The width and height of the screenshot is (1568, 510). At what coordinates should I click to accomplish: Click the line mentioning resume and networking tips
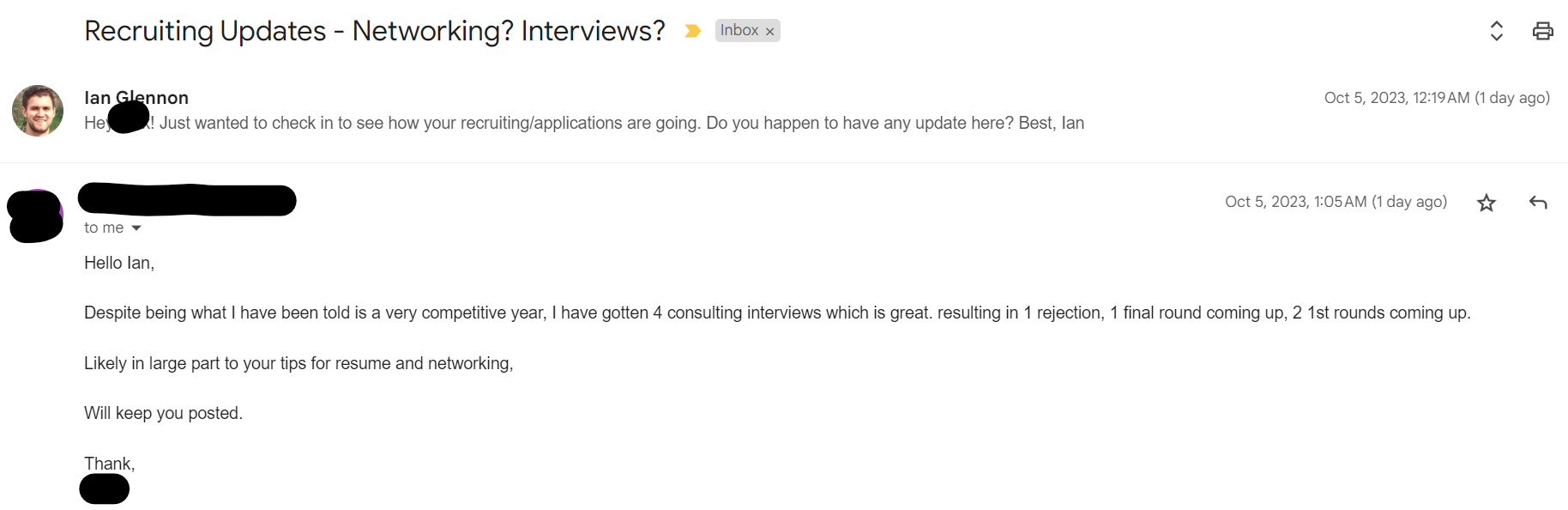(x=299, y=363)
